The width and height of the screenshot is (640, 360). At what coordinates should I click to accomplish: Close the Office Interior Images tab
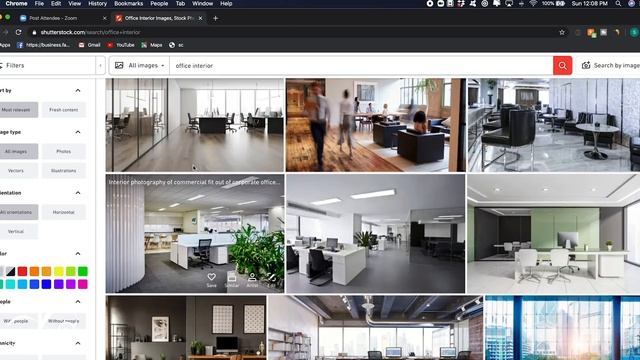click(x=200, y=18)
